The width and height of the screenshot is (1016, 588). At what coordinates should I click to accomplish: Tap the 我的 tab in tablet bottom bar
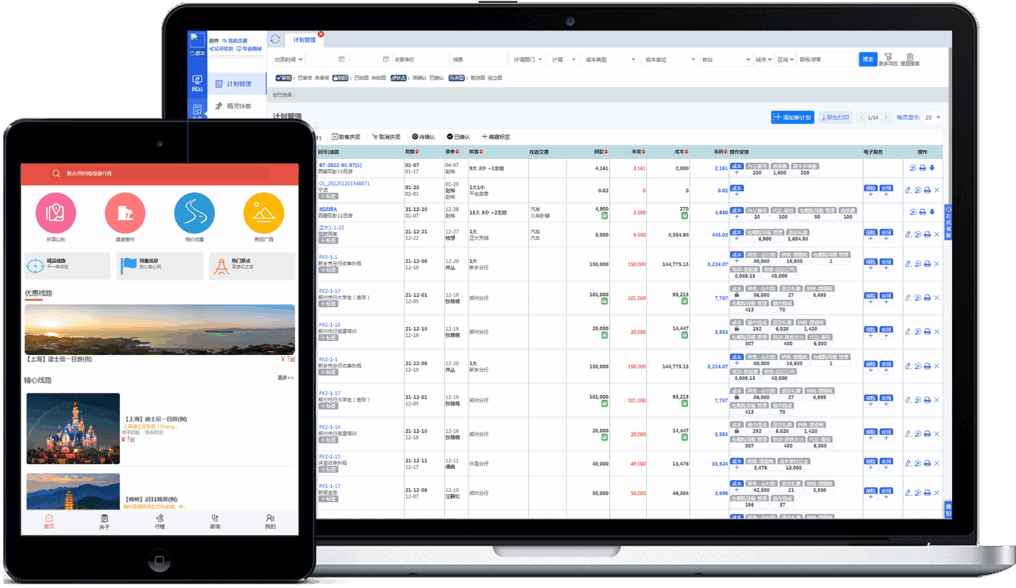tap(270, 522)
